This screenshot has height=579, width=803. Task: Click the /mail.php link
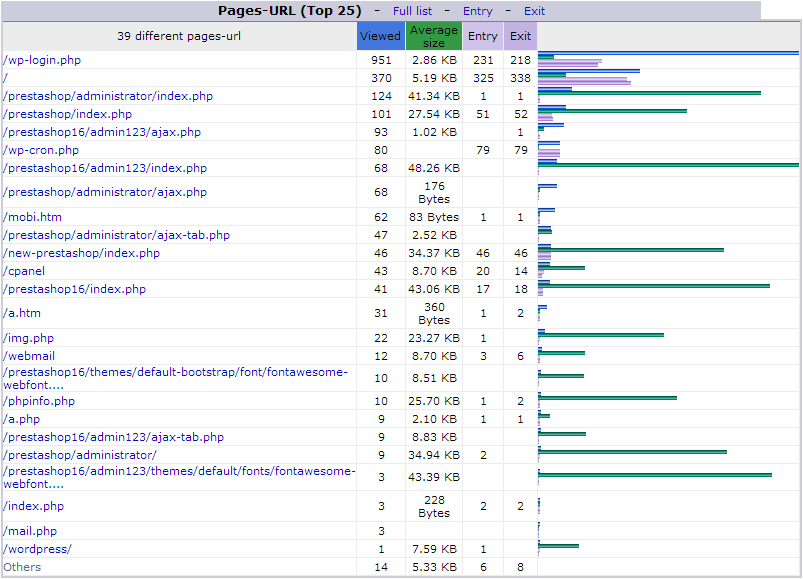(30, 531)
